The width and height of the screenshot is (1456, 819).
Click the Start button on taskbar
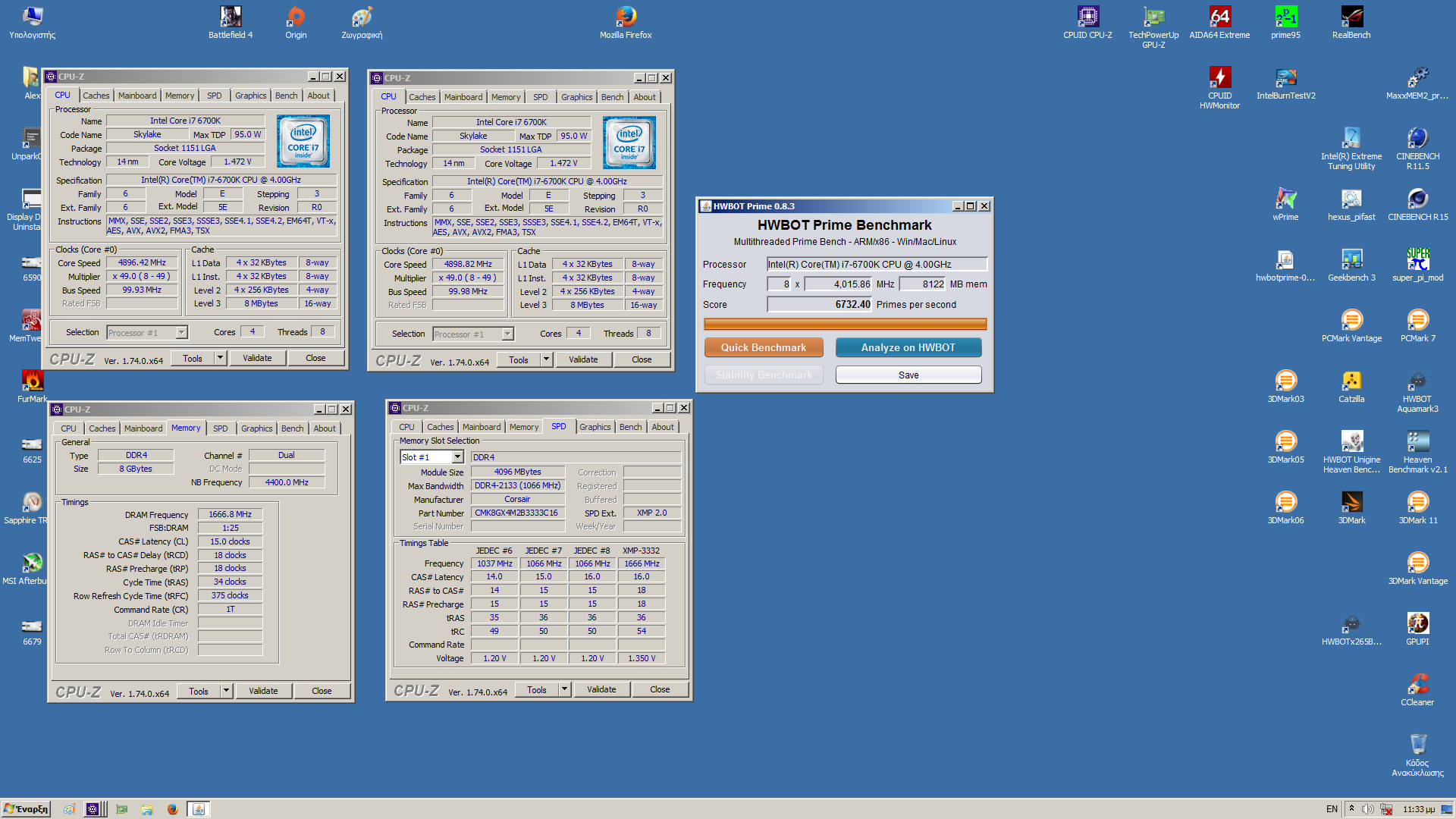(26, 809)
